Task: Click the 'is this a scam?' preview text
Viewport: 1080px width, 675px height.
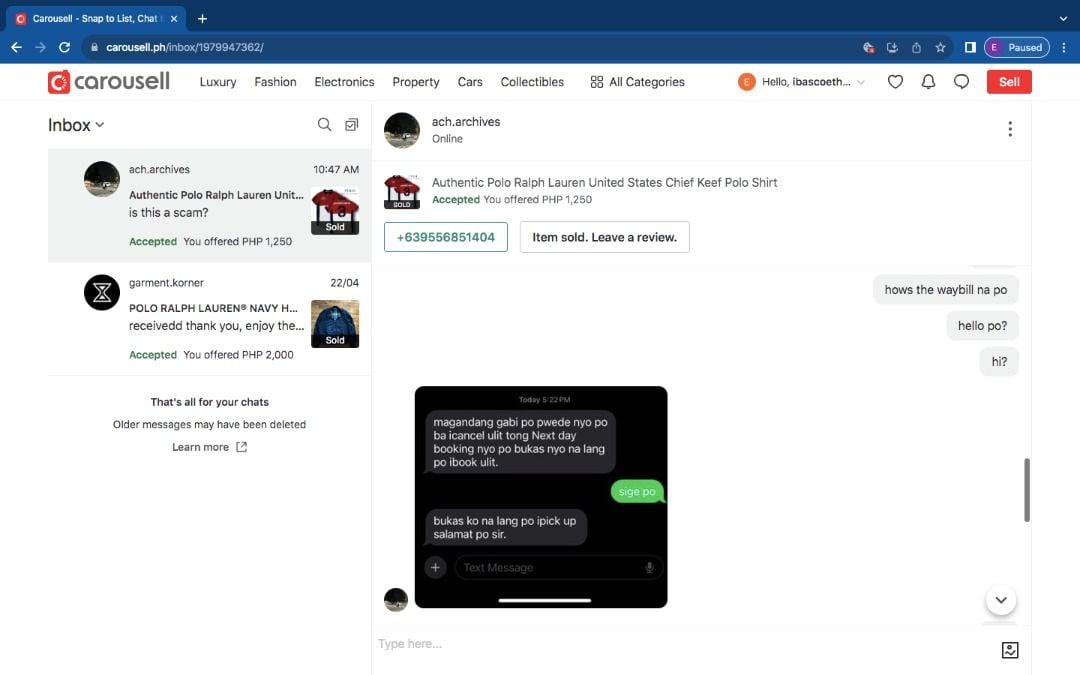Action: tap(168, 213)
